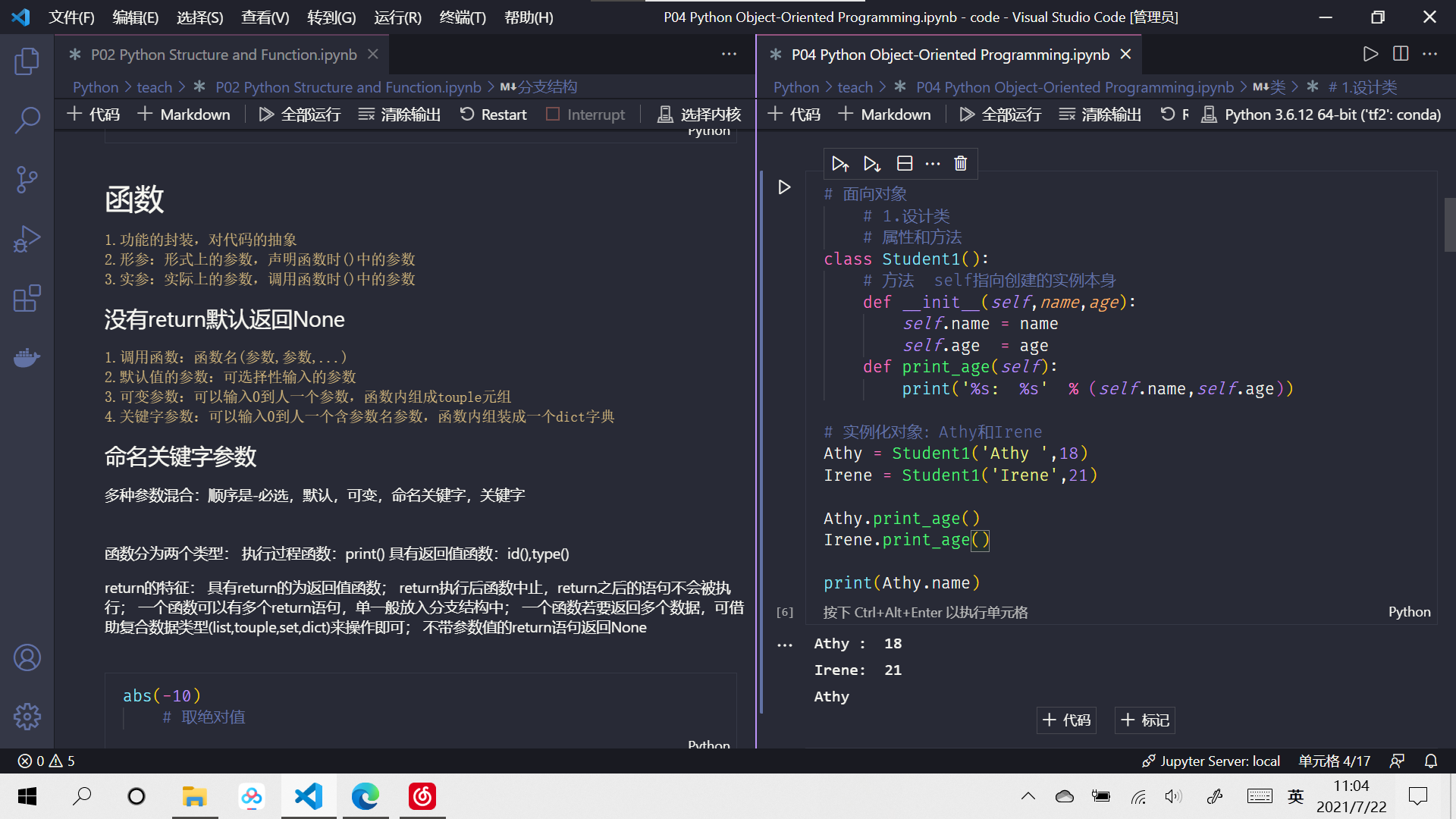This screenshot has width=1456, height=819.
Task: Restart the kernel in P02 notebook
Action: (x=493, y=114)
